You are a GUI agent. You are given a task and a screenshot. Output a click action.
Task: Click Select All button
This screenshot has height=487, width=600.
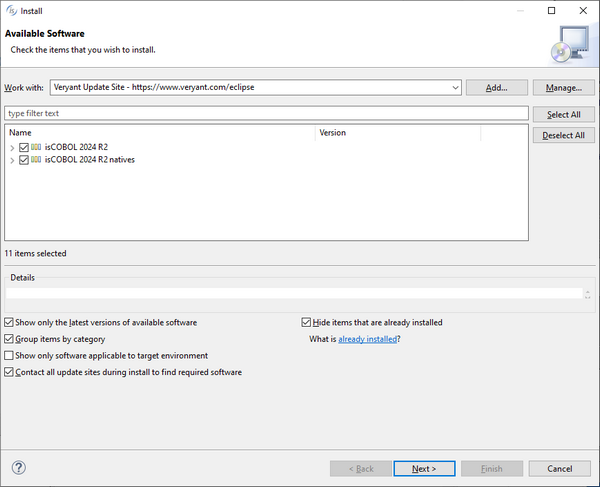(x=564, y=114)
